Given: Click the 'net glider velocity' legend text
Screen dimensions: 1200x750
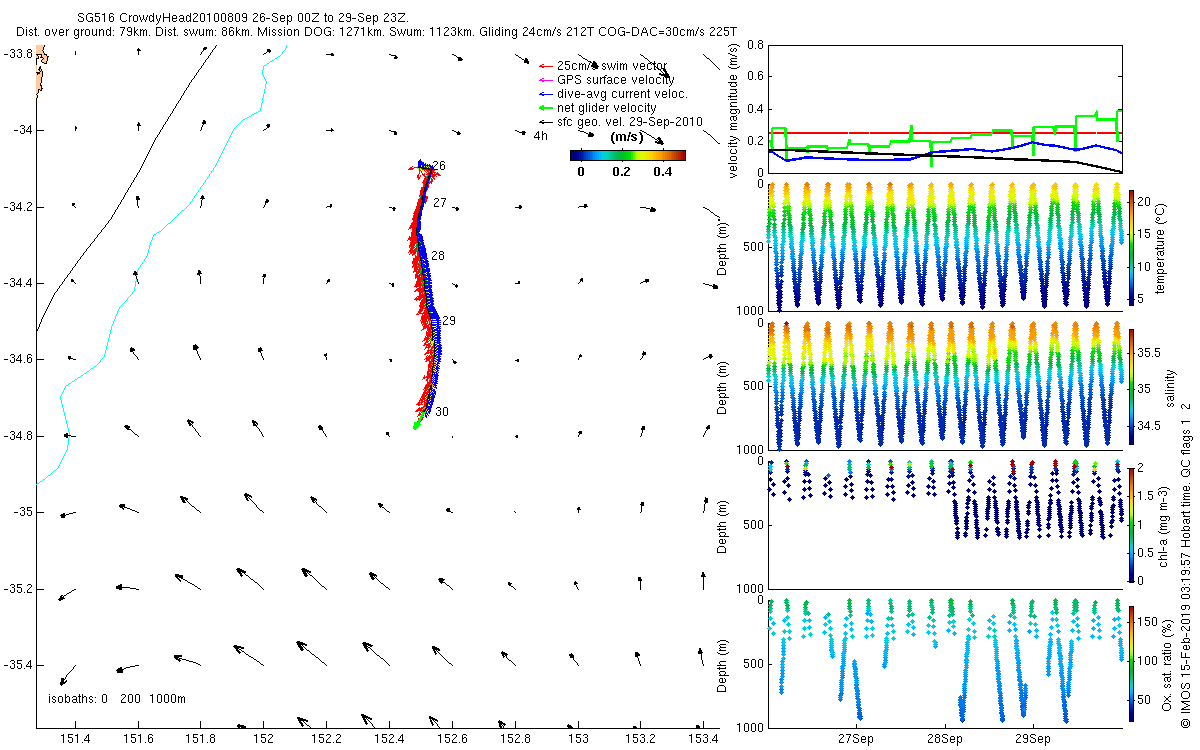Looking at the screenshot, I should (x=607, y=108).
